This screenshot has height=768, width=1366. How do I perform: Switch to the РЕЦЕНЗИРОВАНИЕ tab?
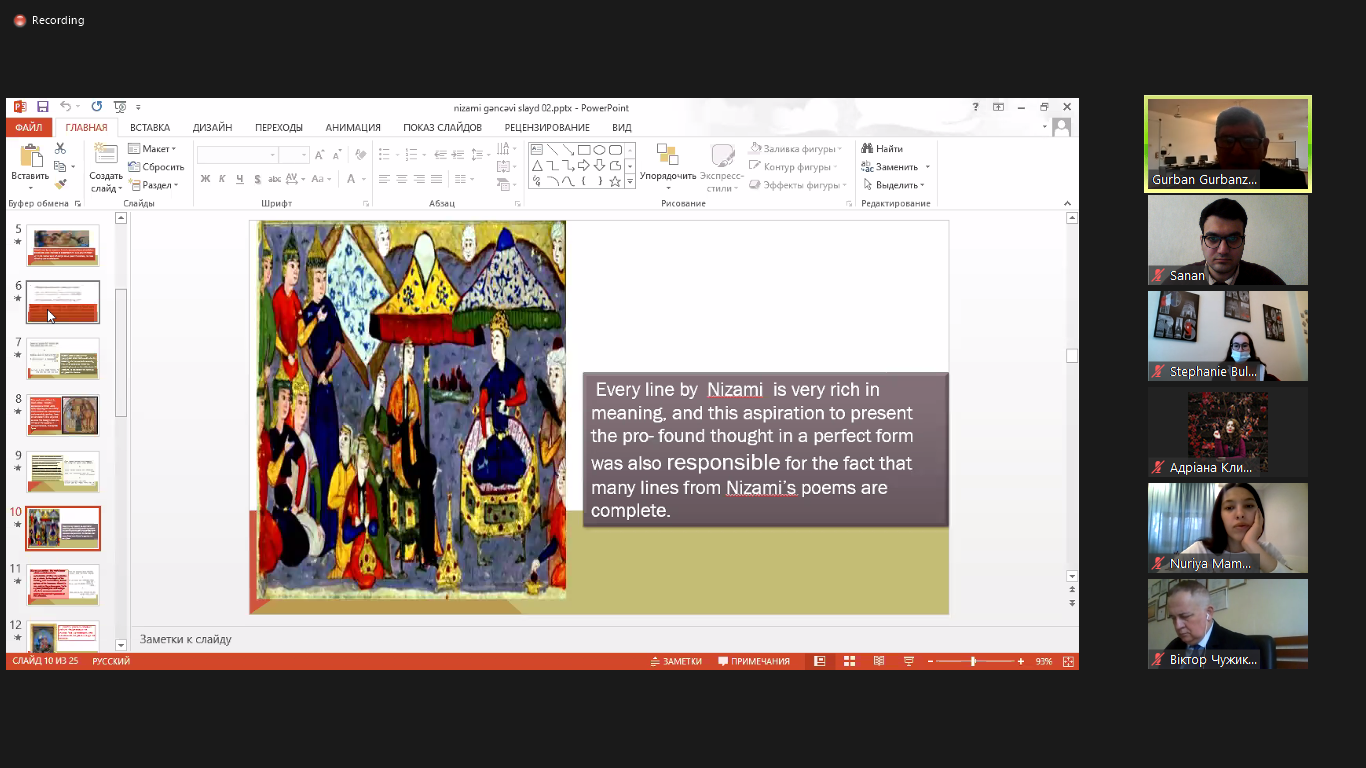coord(547,128)
